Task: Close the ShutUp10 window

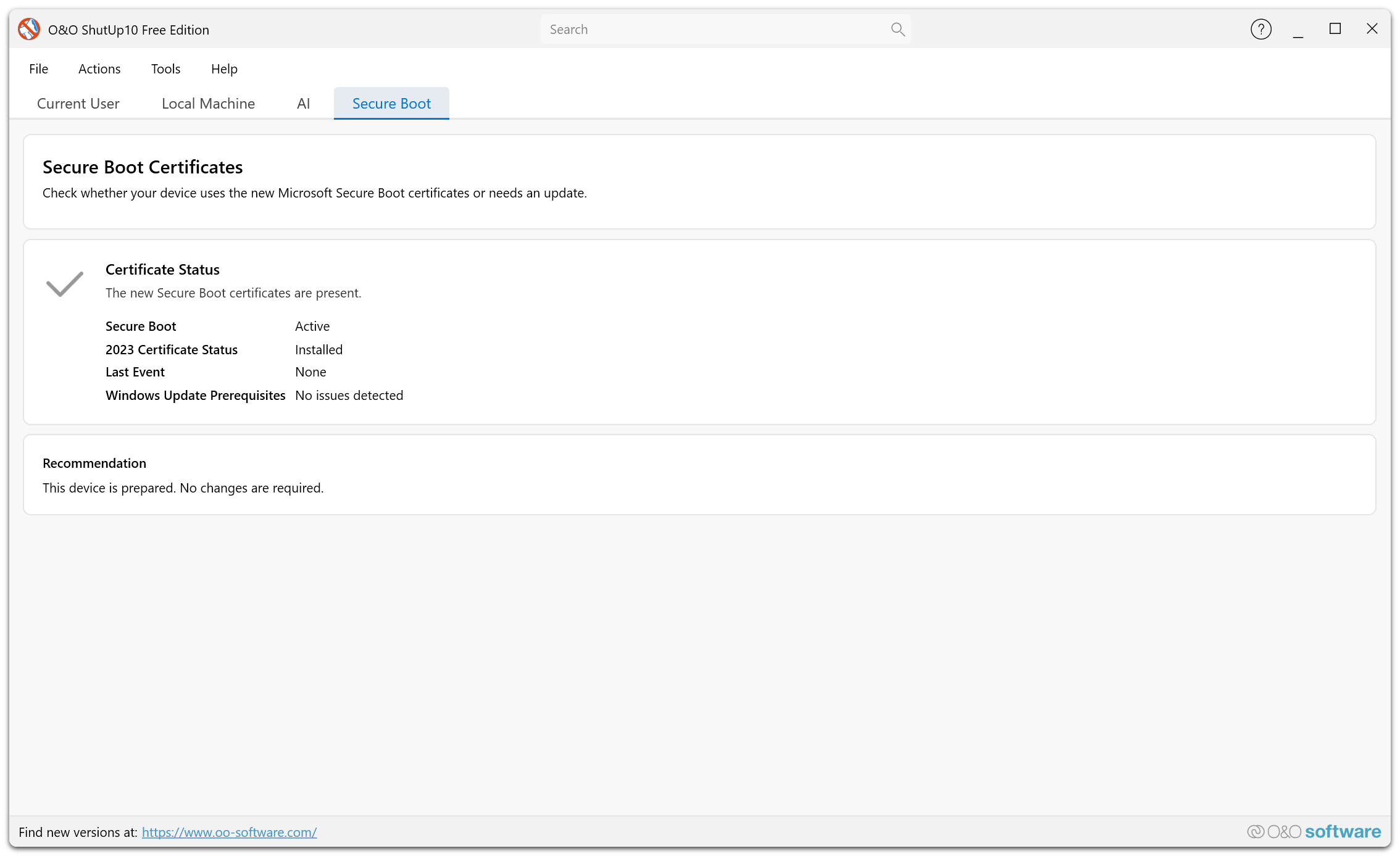Action: point(1372,29)
